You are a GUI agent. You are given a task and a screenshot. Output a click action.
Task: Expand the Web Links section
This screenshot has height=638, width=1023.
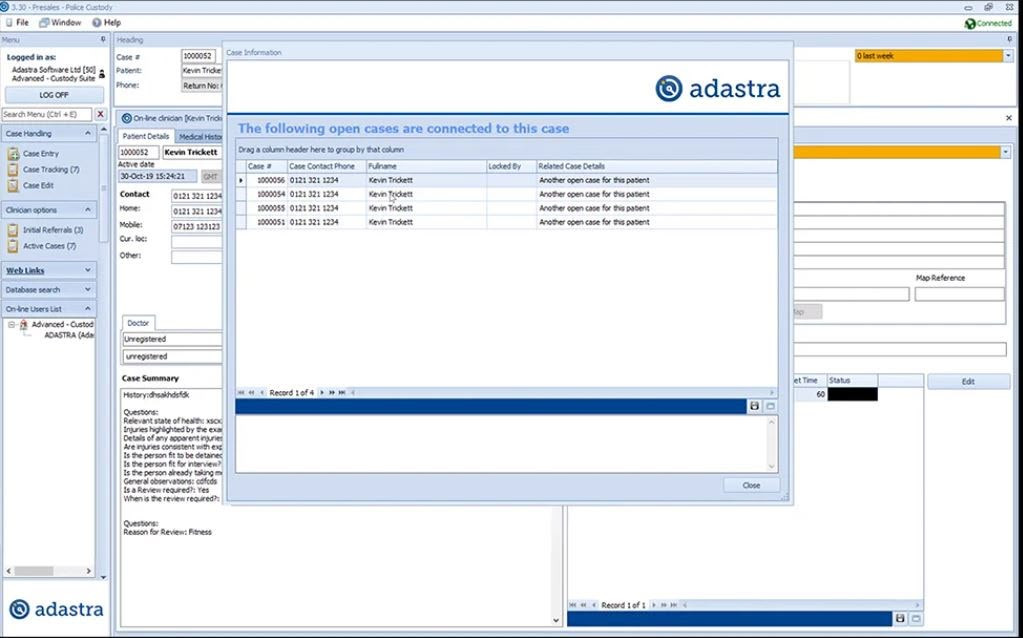pyautogui.click(x=87, y=270)
